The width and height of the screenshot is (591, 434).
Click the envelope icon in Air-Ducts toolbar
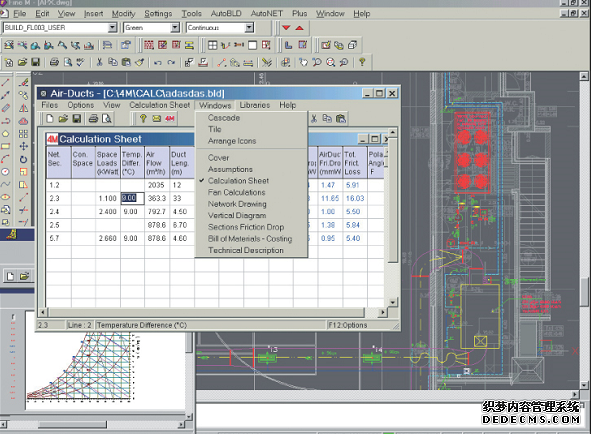(x=156, y=119)
